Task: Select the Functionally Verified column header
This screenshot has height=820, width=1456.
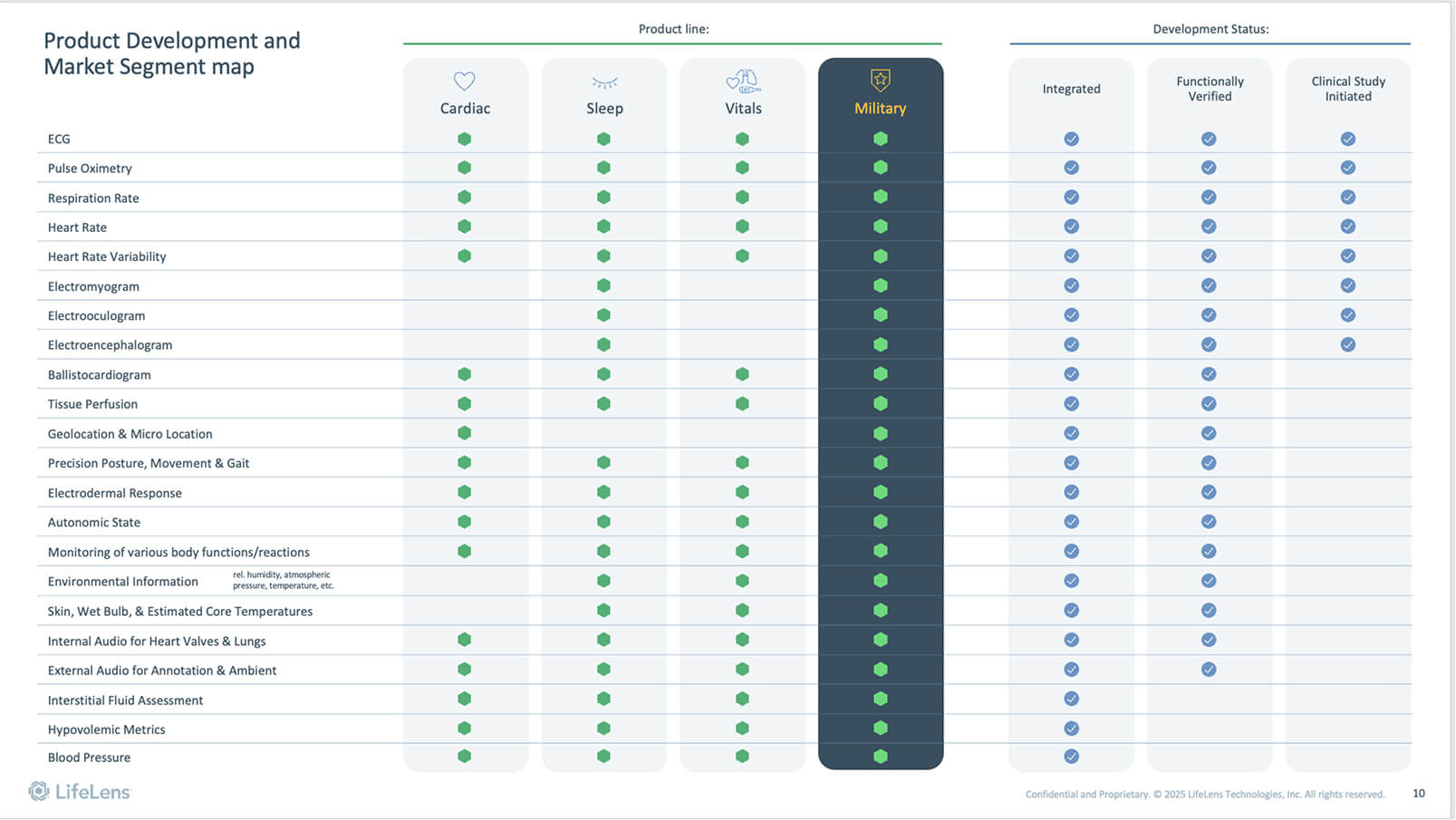Action: tap(1210, 89)
